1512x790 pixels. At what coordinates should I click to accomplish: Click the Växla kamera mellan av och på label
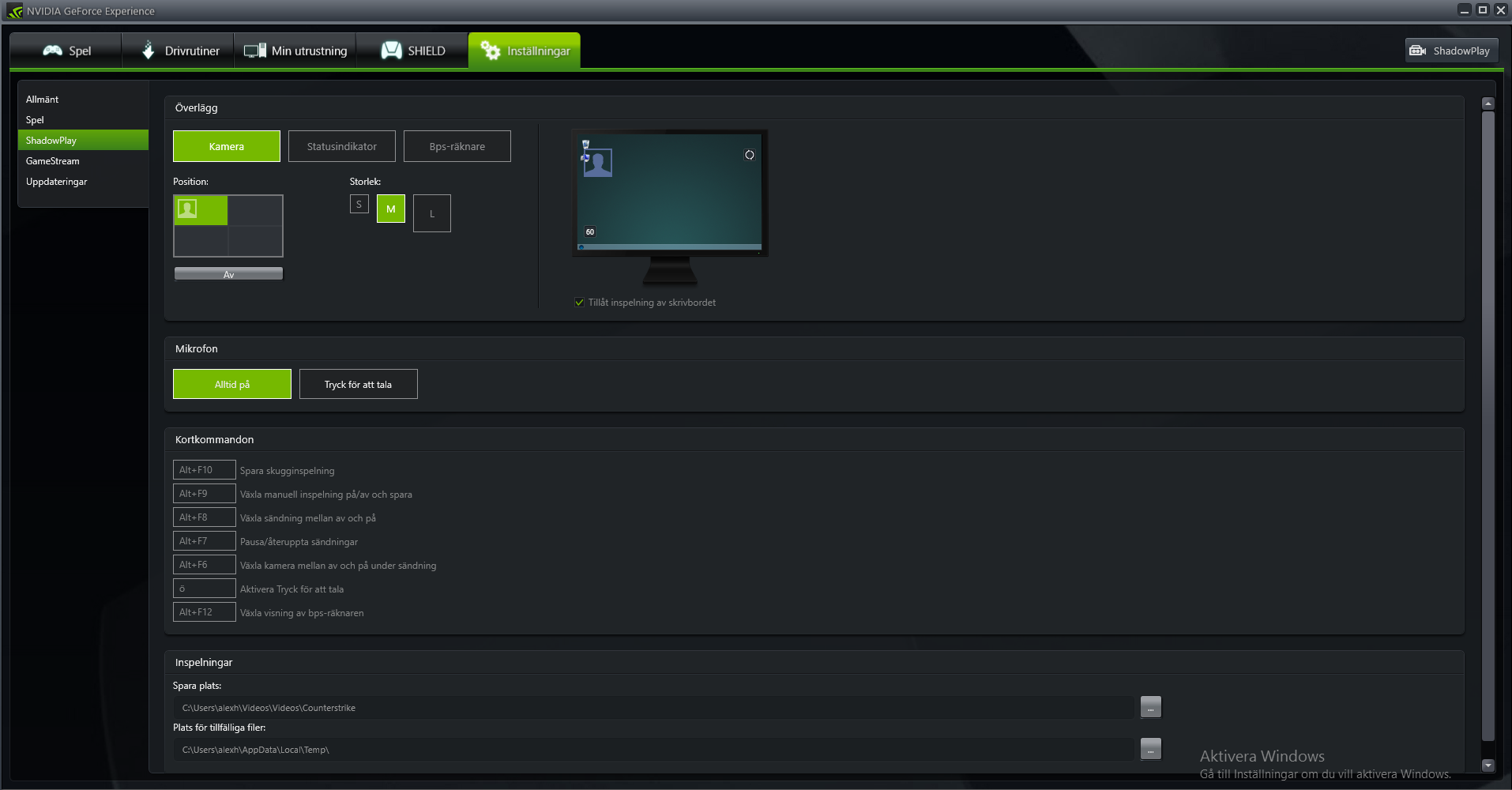pos(338,566)
